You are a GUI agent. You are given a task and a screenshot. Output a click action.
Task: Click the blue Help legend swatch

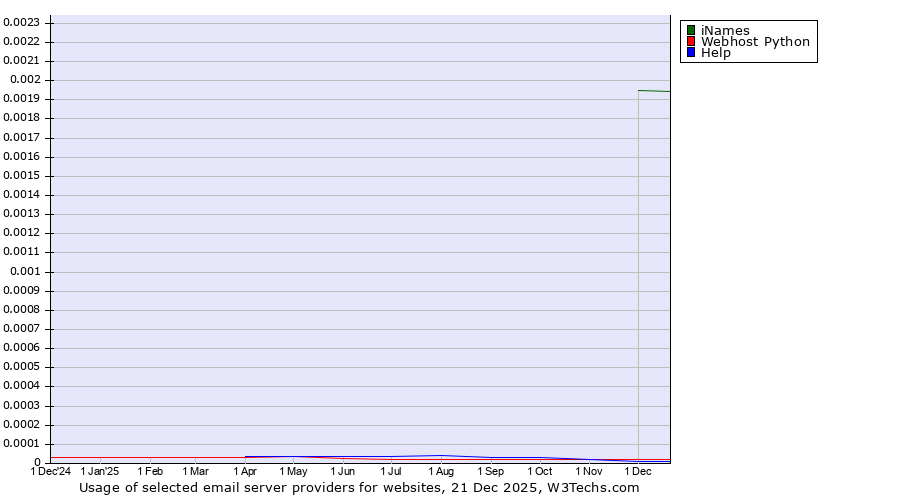(x=691, y=52)
